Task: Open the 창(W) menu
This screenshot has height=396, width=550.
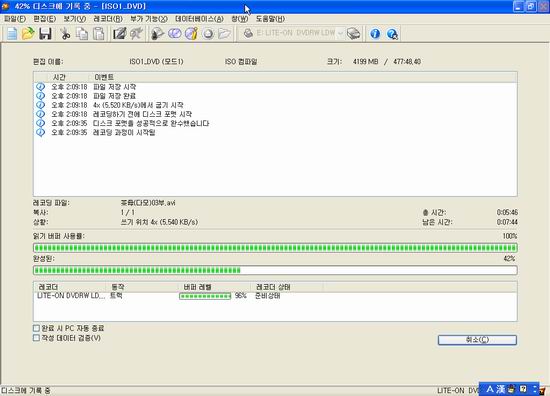Action: click(240, 19)
